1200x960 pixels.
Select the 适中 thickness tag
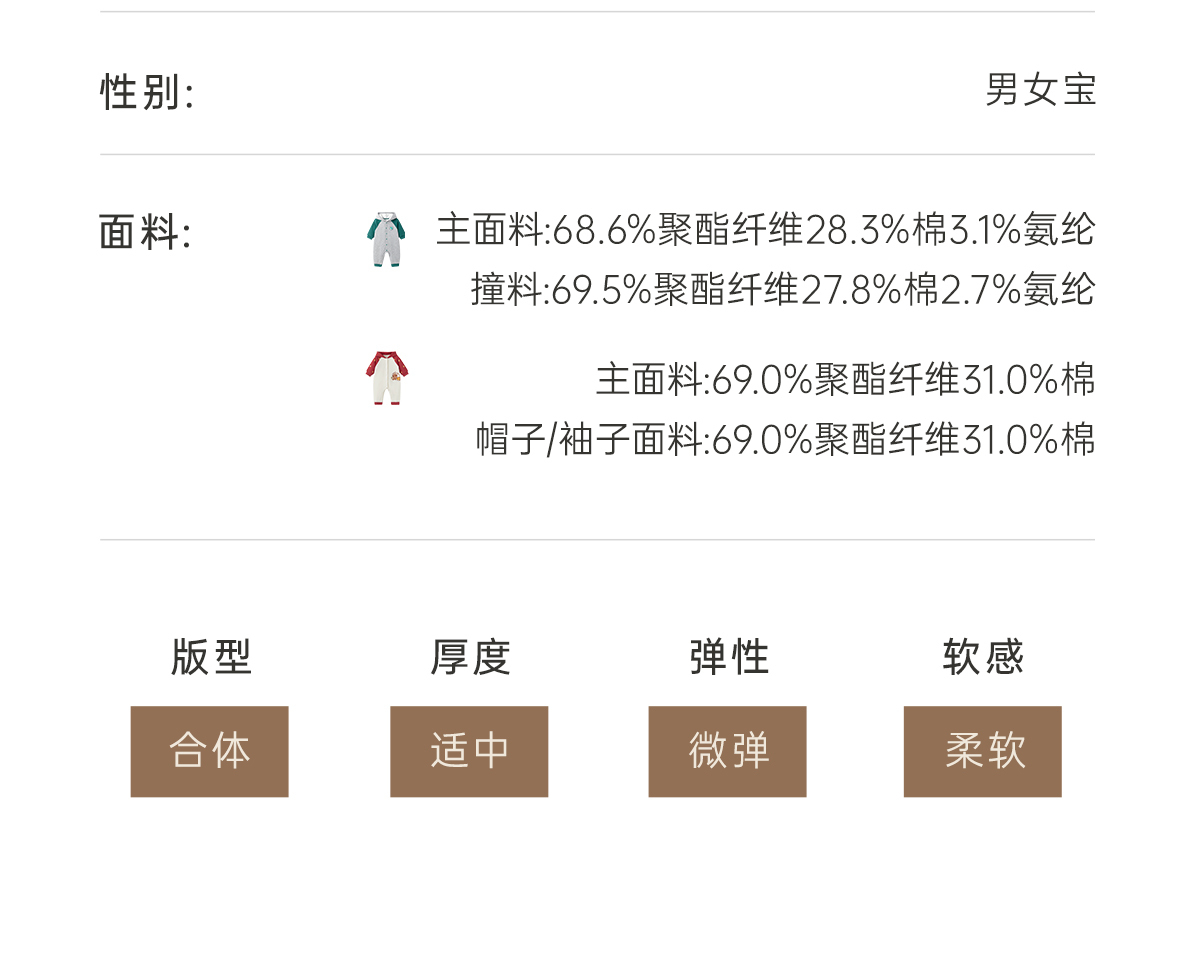(x=469, y=751)
